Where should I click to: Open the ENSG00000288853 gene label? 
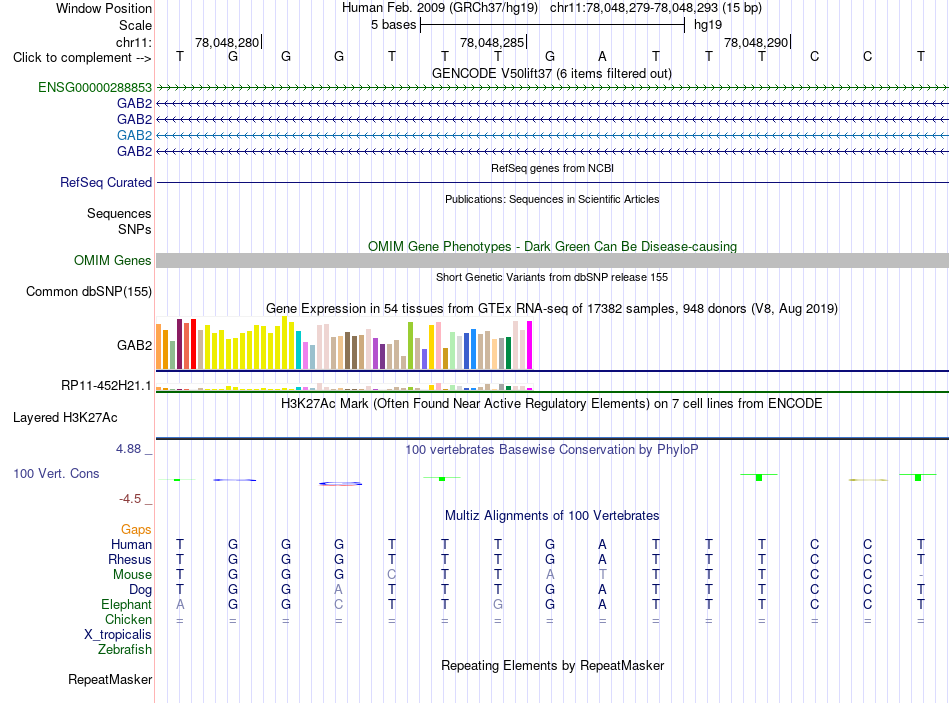(x=95, y=87)
